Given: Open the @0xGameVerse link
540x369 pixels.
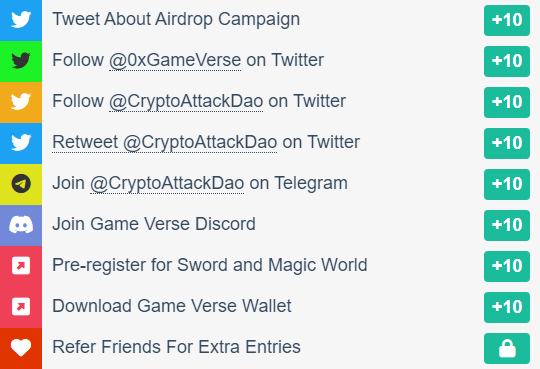Looking at the screenshot, I should click(x=175, y=61).
